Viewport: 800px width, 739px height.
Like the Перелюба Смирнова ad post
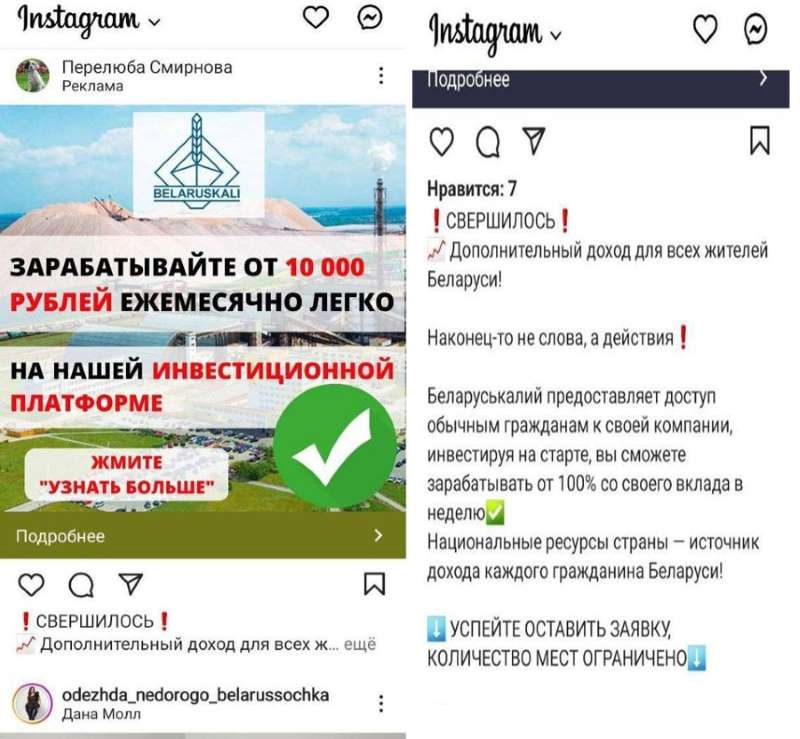[31, 584]
